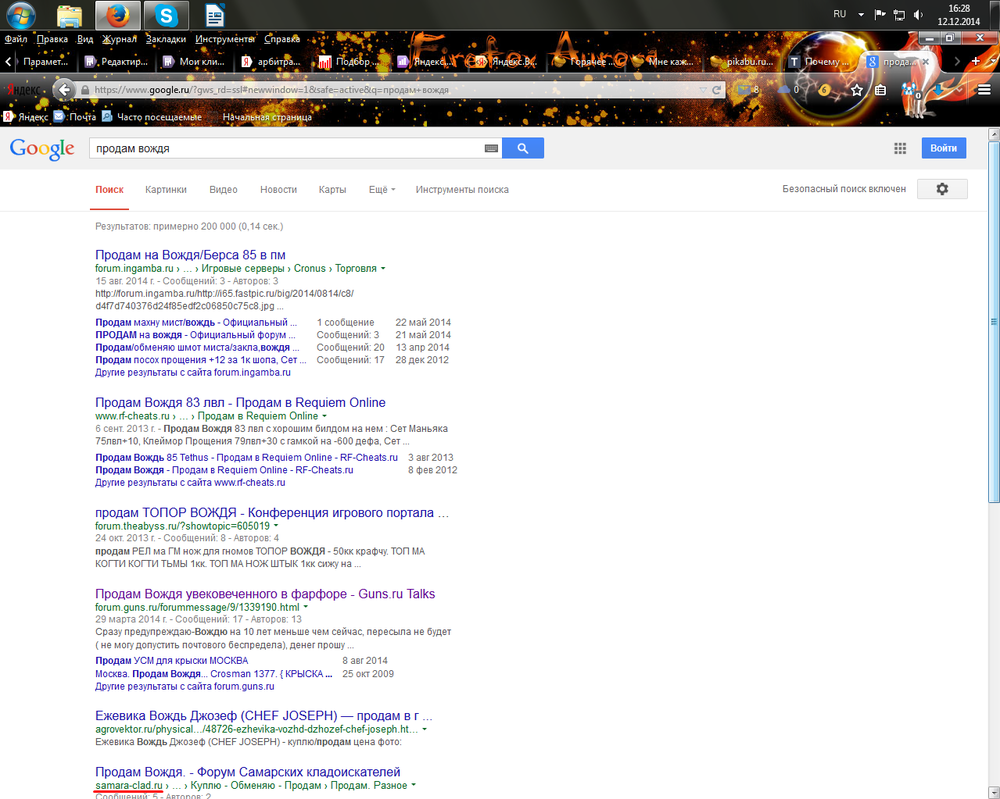Open the Action Center flag icon
1000x799 pixels.
point(880,15)
